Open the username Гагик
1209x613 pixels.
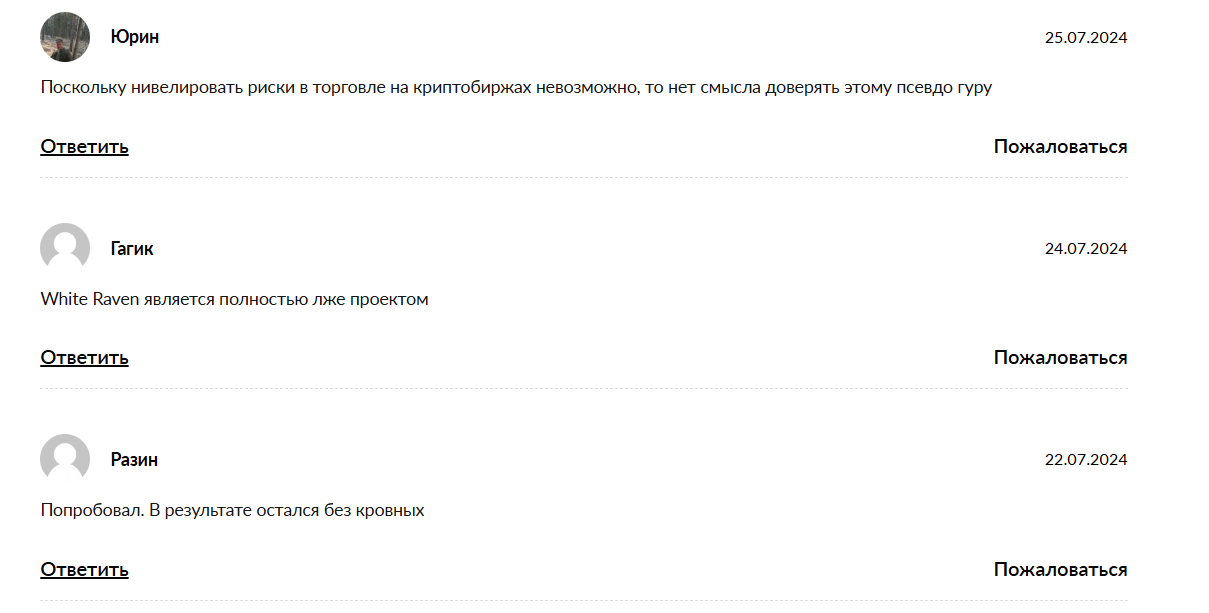pos(132,248)
